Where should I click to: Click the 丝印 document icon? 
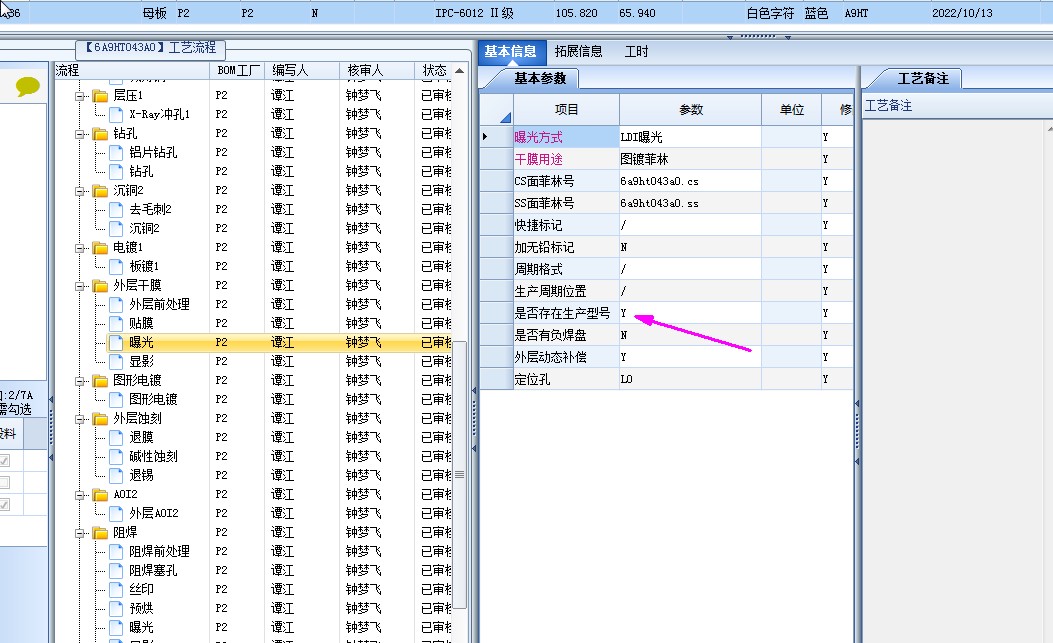pyautogui.click(x=116, y=590)
